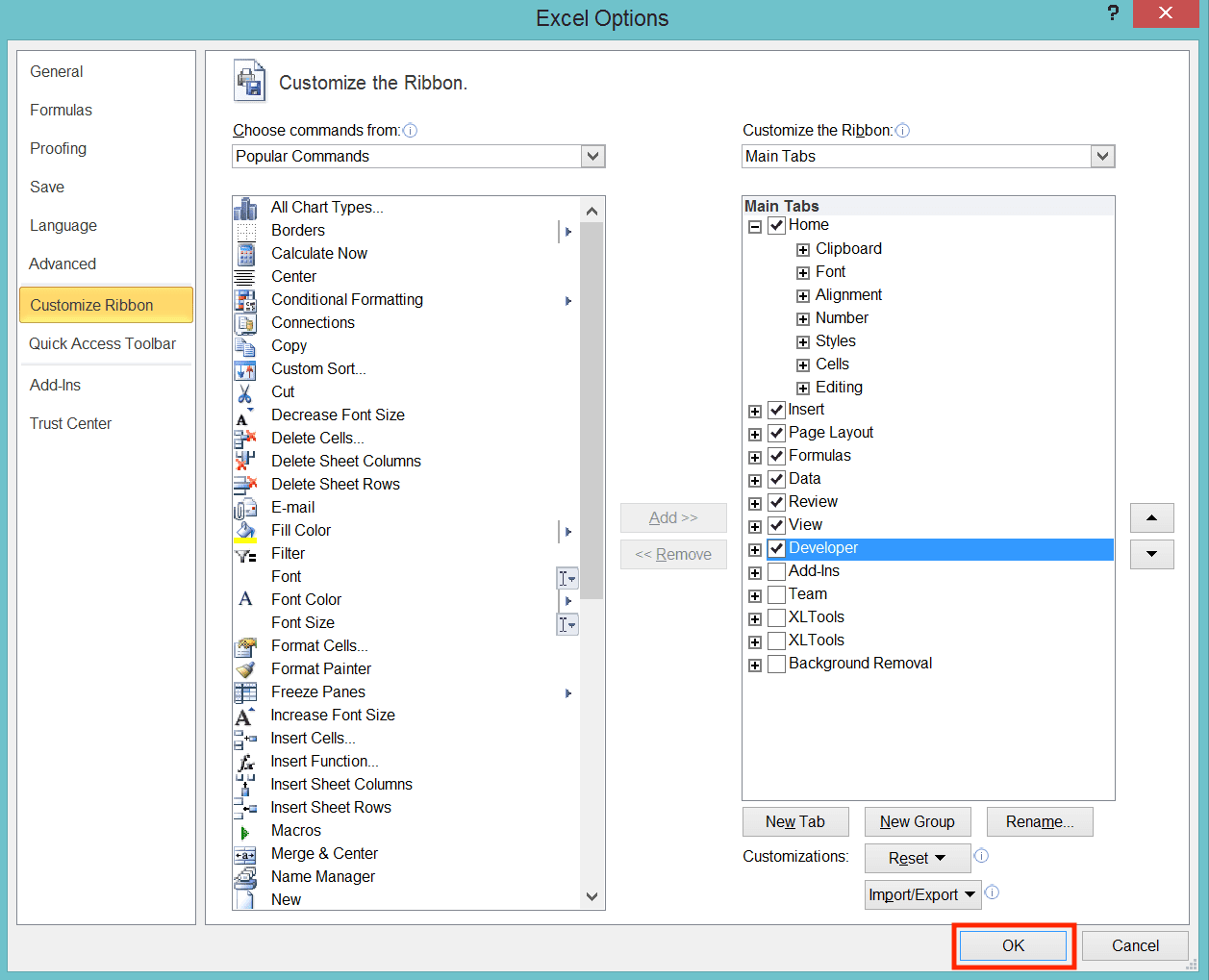Toggle the Formulas tab checkbox in Main Tabs
Screen dimensions: 1209x980
[777, 456]
